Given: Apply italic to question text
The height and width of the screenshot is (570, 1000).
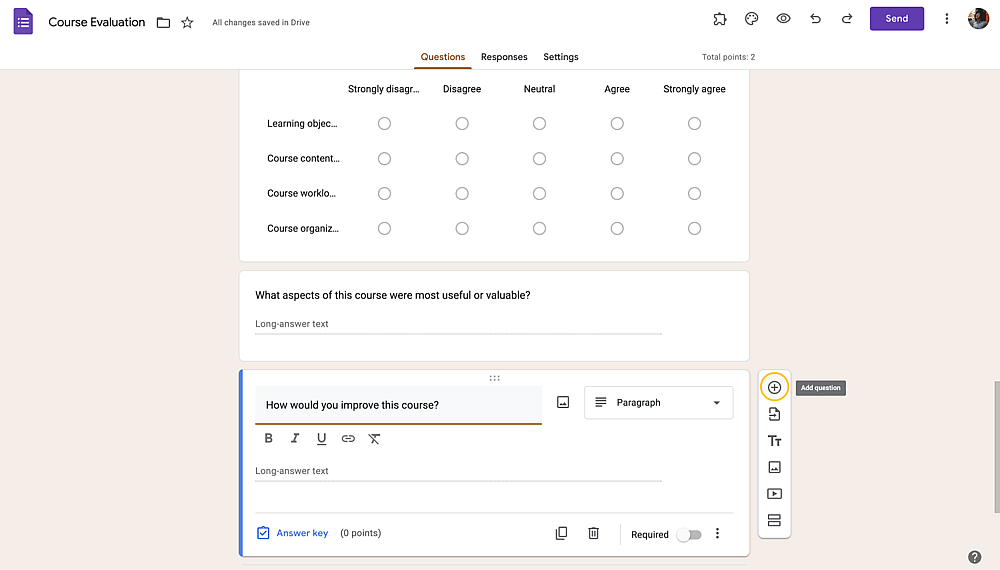Looking at the screenshot, I should [x=295, y=439].
